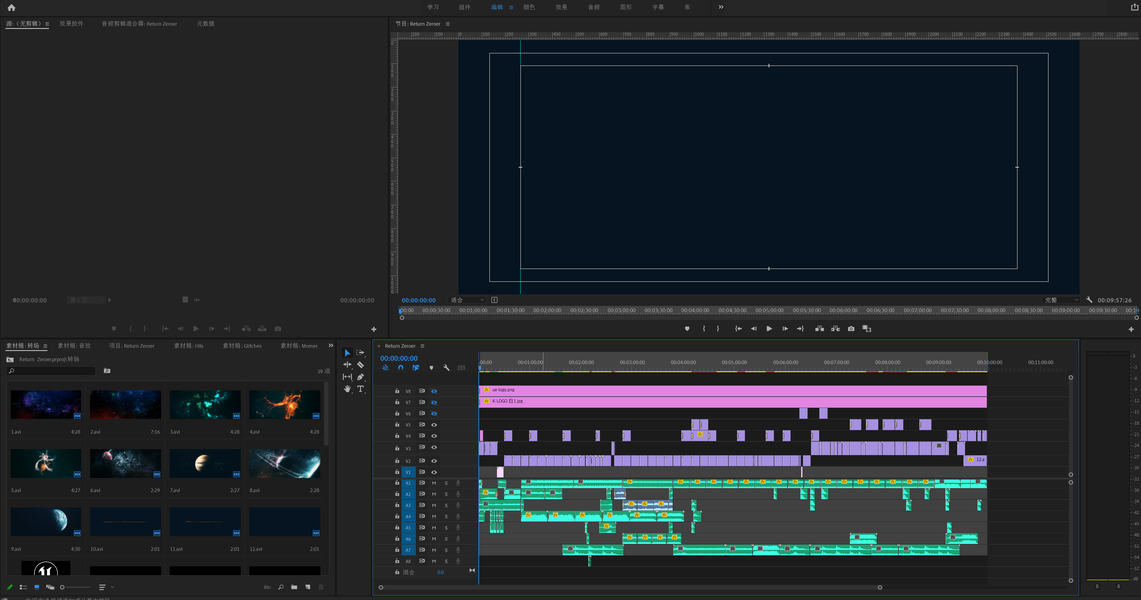Select the Pen tool
The image size is (1141, 600).
pos(360,377)
